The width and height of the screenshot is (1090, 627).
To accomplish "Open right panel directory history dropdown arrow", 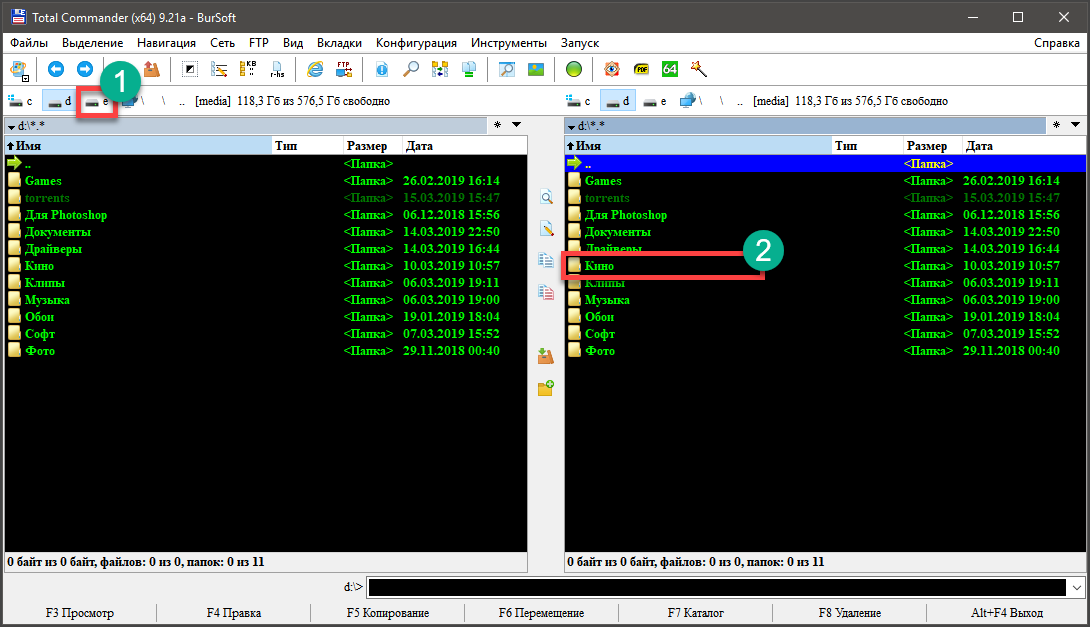I will (x=1076, y=125).
